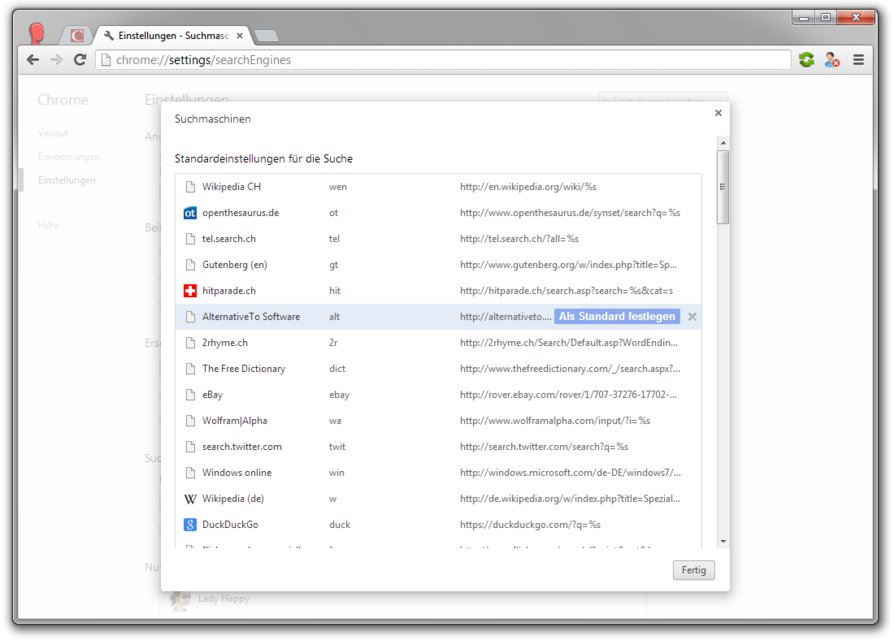Viewport: 894px width, 640px height.
Task: Click the blue DuckDuckGo row favicon
Action: 190,524
